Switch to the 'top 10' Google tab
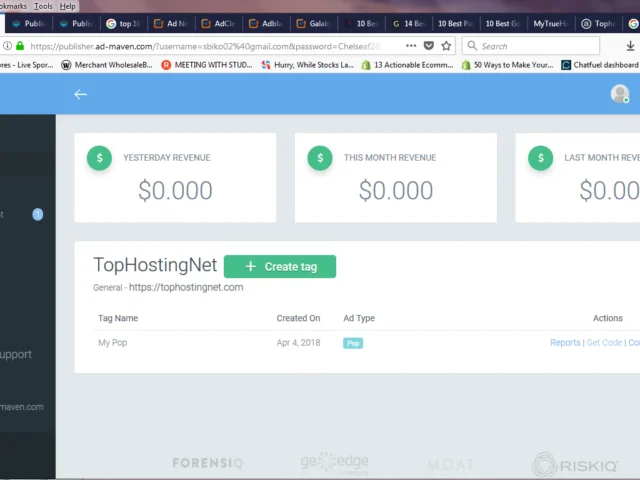 [x=123, y=24]
